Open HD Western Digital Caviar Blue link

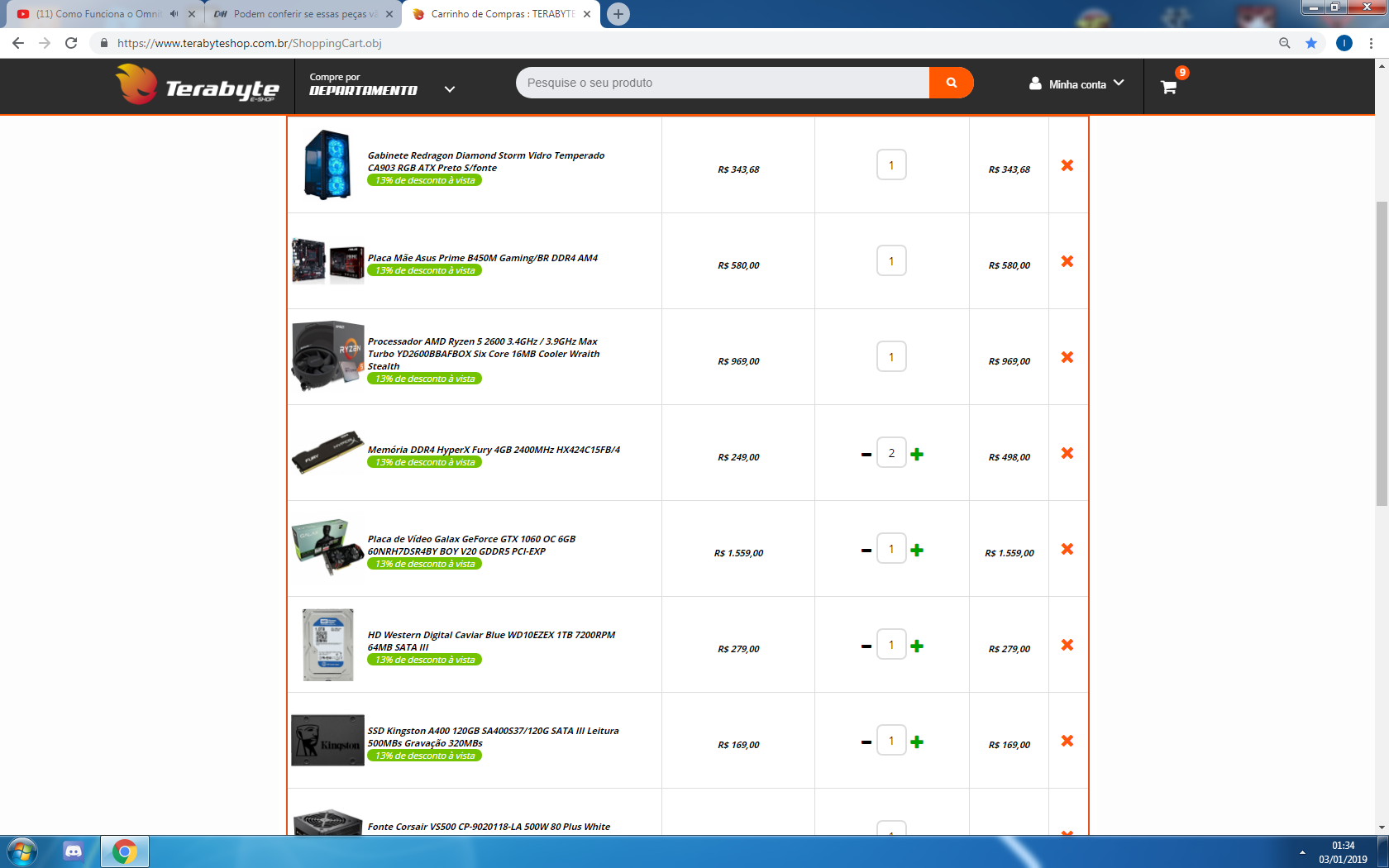491,641
